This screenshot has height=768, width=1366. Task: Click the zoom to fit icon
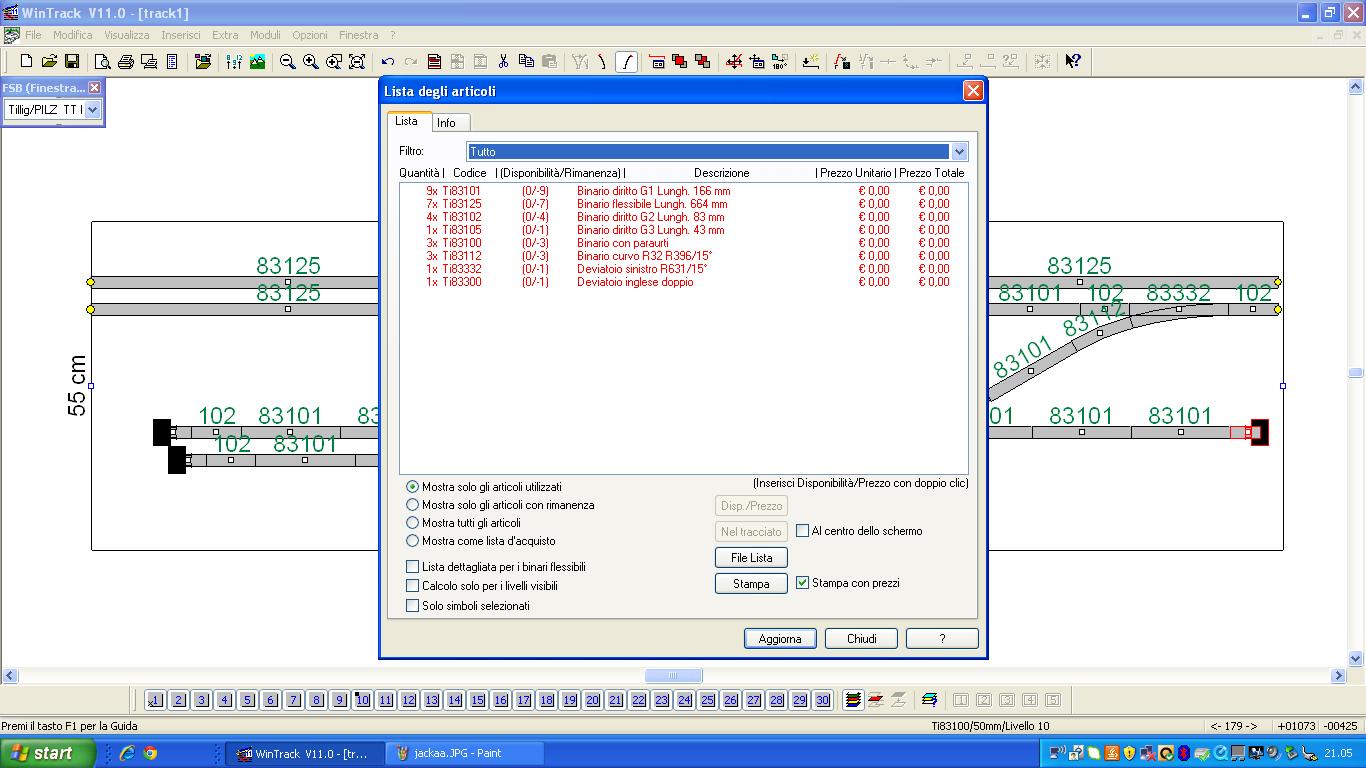click(357, 61)
